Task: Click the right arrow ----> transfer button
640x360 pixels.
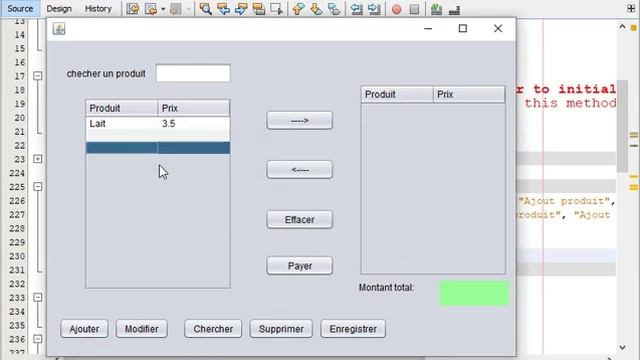Action: (x=300, y=120)
